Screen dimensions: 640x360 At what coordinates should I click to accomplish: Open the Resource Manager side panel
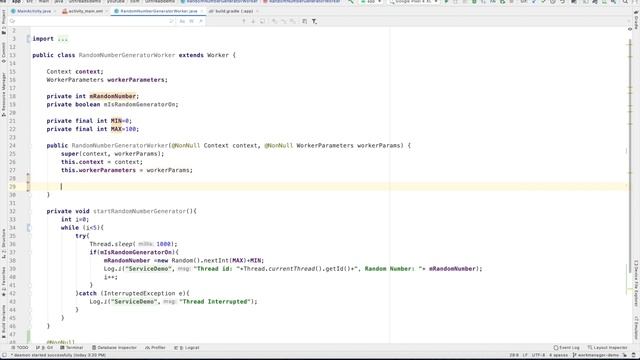point(4,94)
